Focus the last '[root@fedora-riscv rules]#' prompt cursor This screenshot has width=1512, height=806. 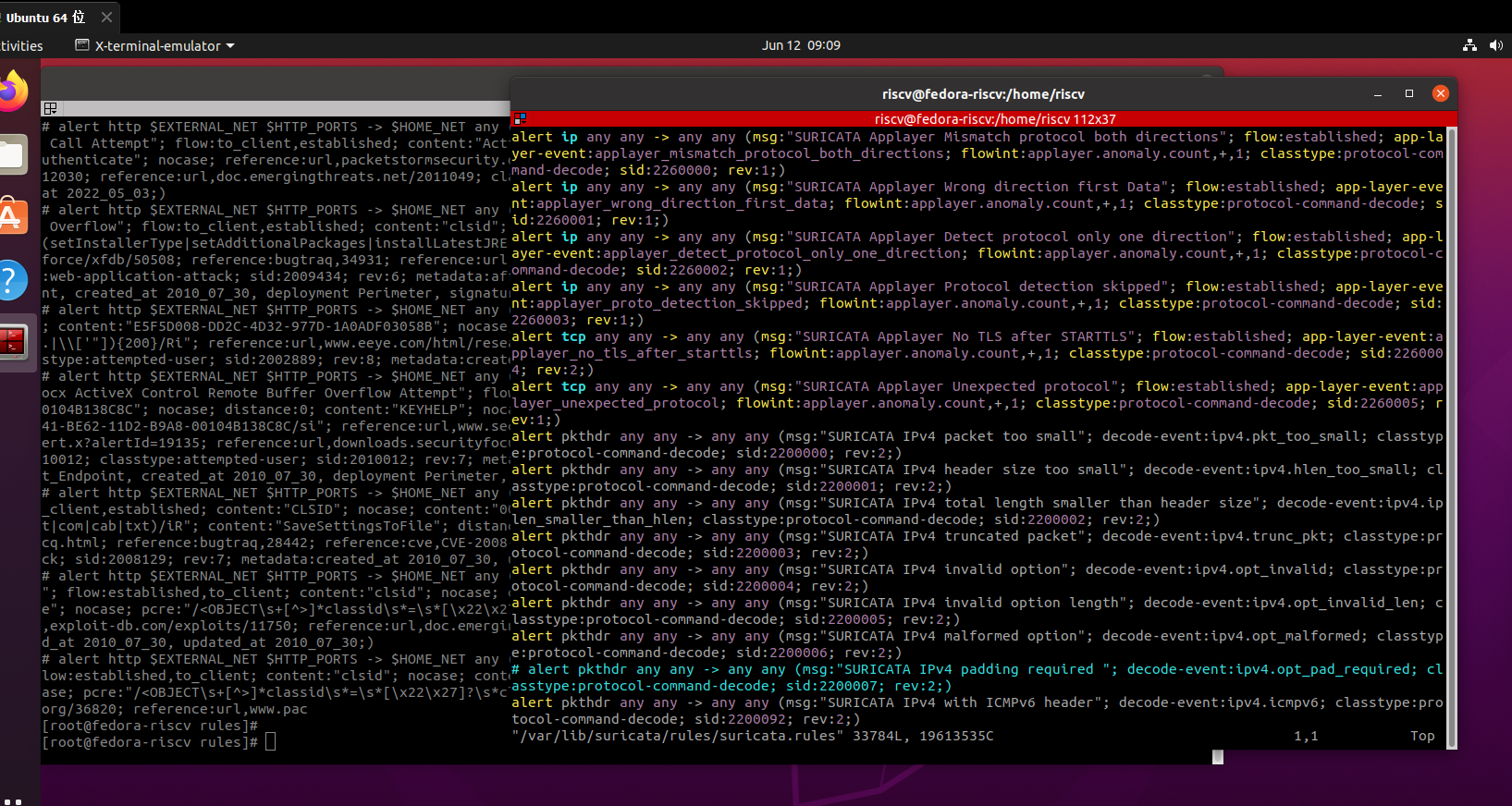pyautogui.click(x=270, y=742)
